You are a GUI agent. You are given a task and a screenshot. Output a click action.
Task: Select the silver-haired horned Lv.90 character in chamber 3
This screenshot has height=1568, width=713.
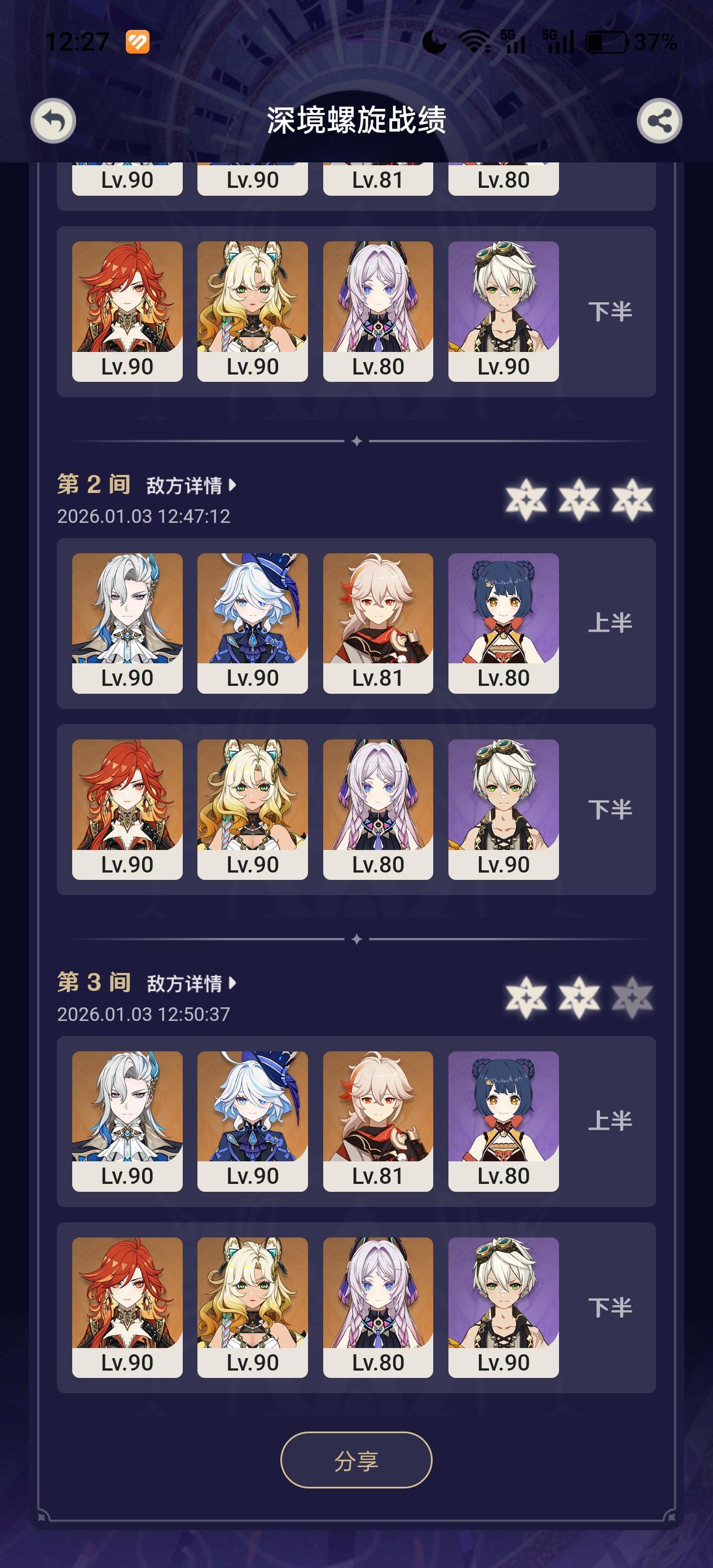(x=127, y=1121)
